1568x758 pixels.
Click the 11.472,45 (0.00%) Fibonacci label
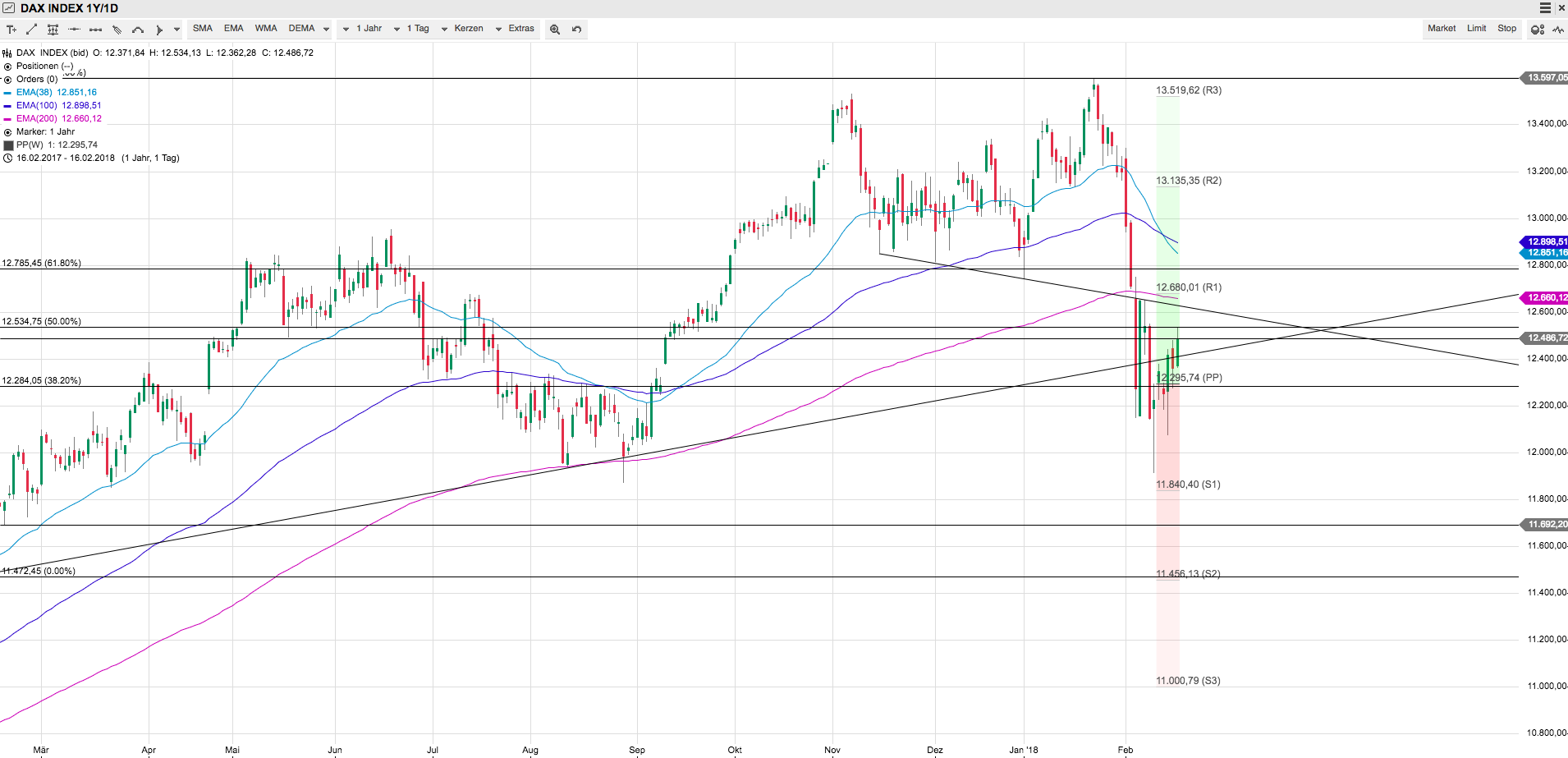(39, 572)
